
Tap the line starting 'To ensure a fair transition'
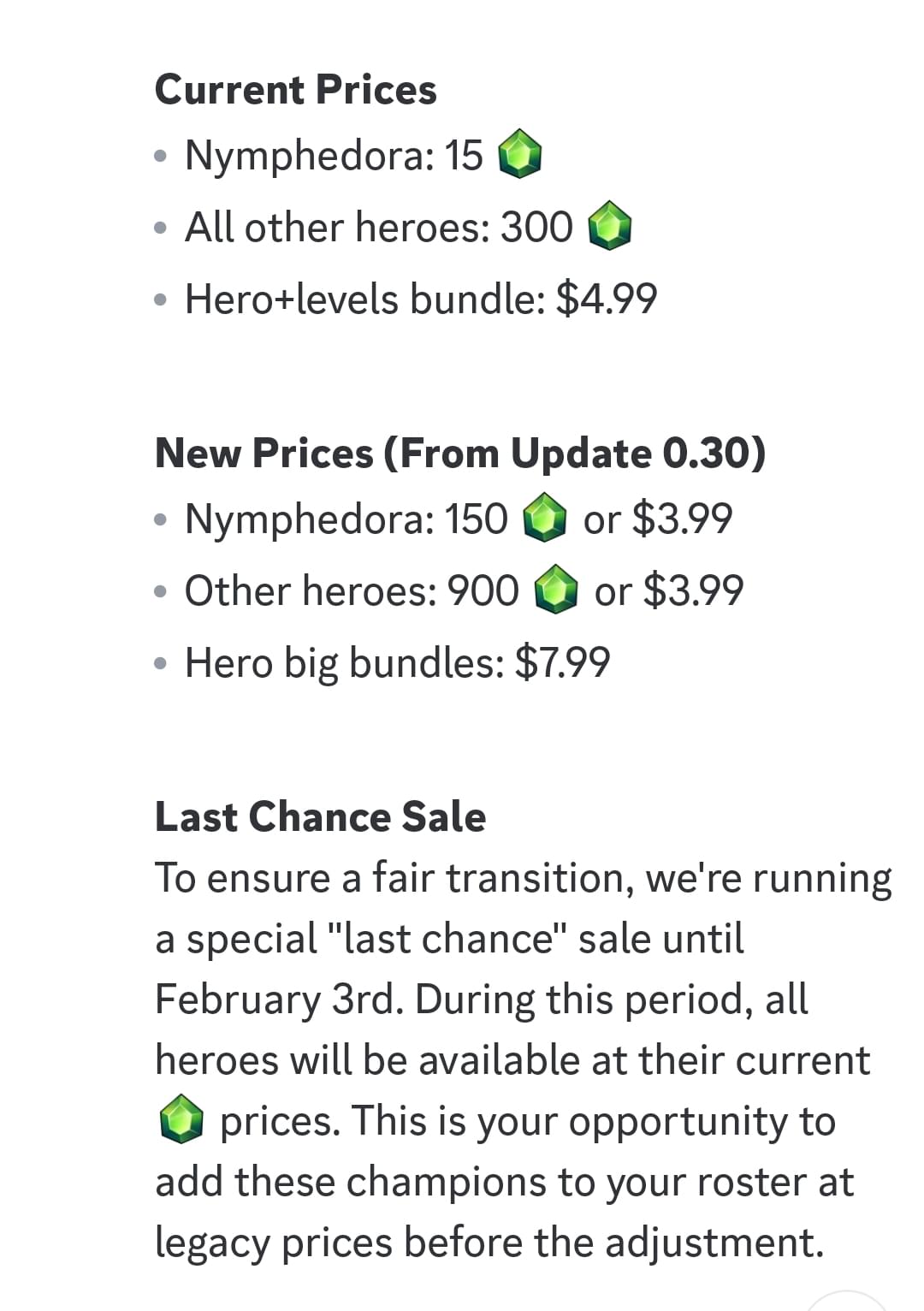(x=523, y=879)
